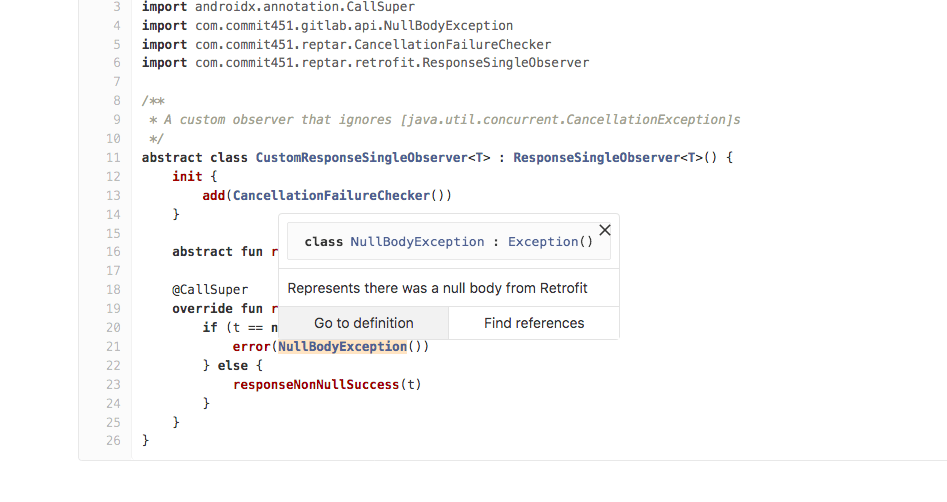Click the error function call on line 21
The width and height of the screenshot is (947, 502).
[251, 346]
